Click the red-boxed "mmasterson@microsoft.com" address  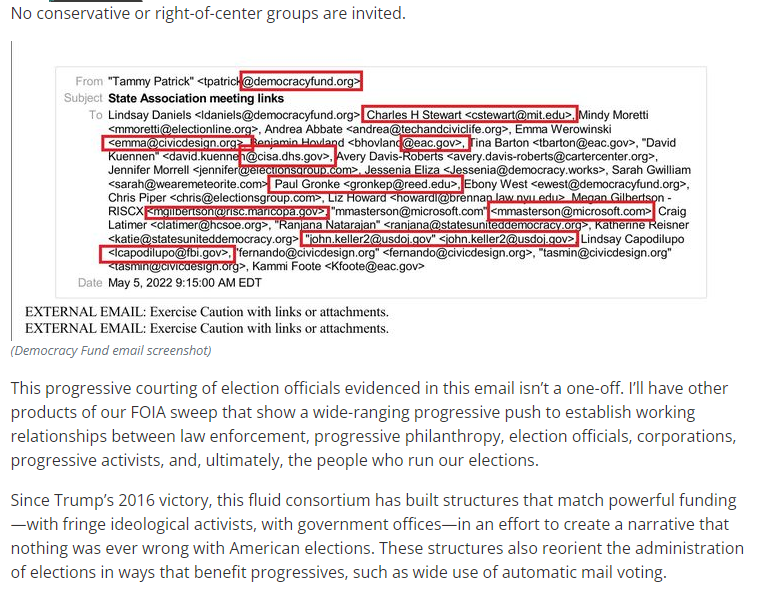571,212
